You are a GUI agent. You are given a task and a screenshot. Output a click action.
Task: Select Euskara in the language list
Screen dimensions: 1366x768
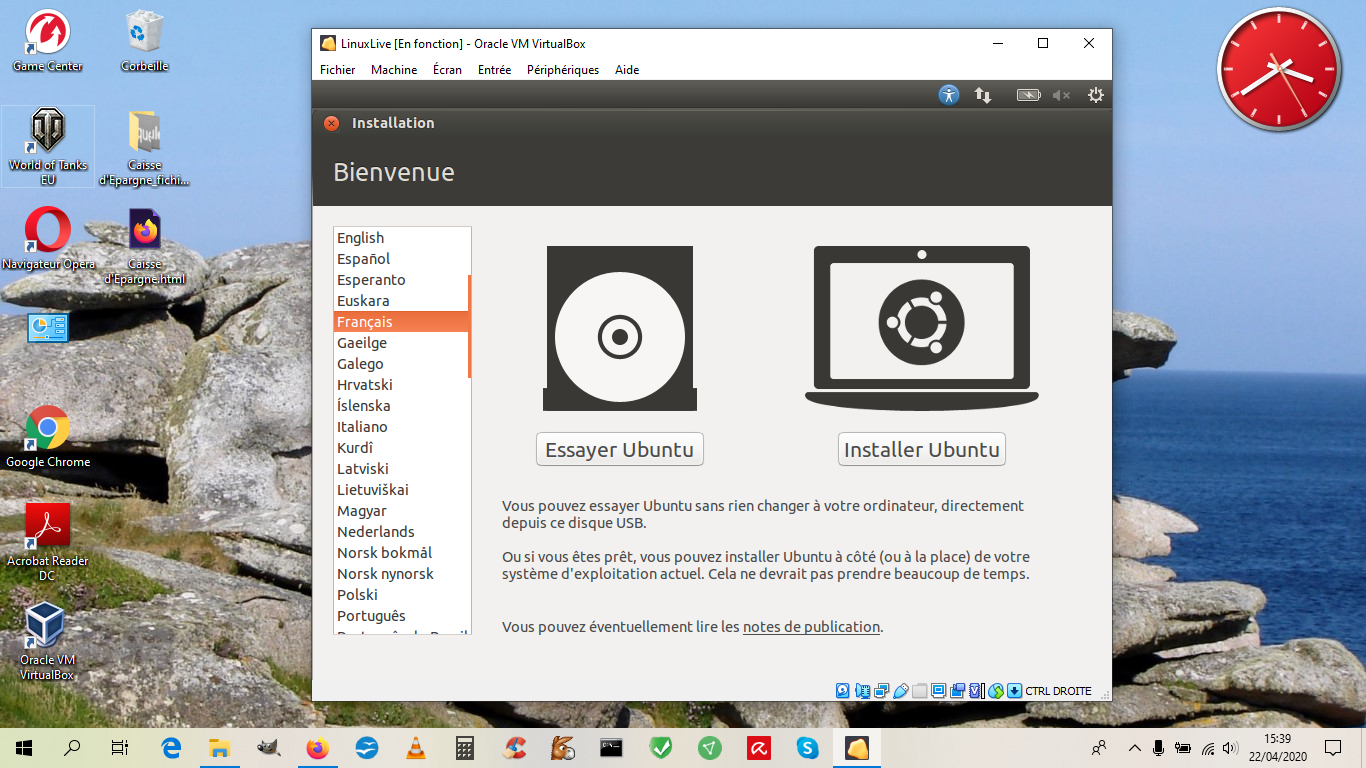pyautogui.click(x=401, y=301)
